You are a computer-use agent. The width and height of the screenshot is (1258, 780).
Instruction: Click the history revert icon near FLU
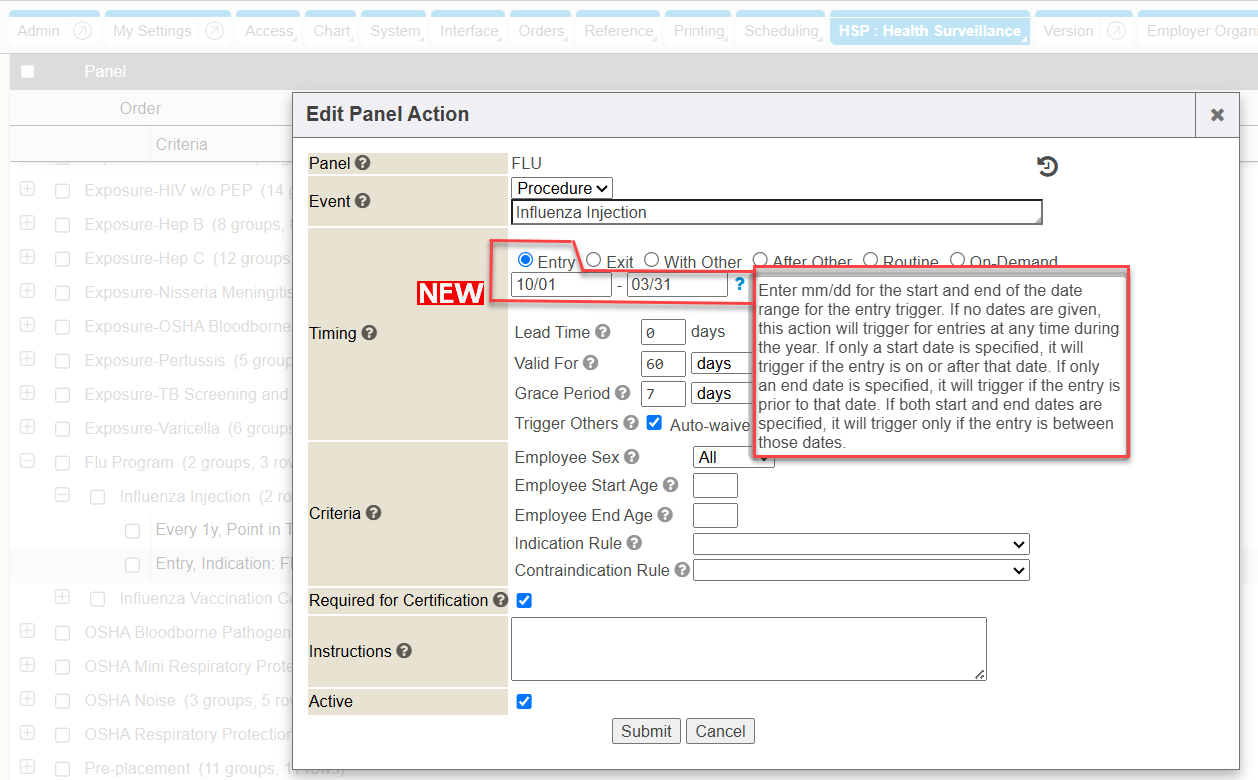(x=1047, y=166)
